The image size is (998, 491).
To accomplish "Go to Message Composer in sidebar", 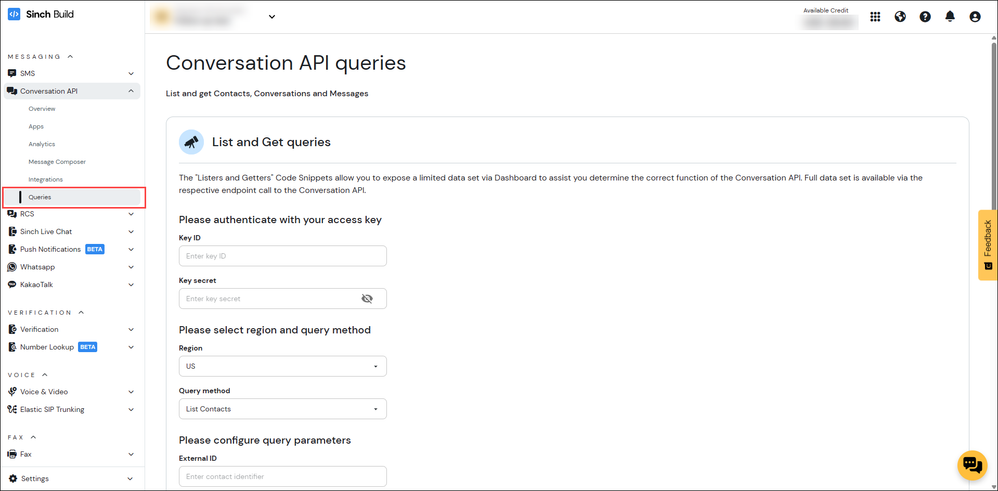I will [57, 162].
